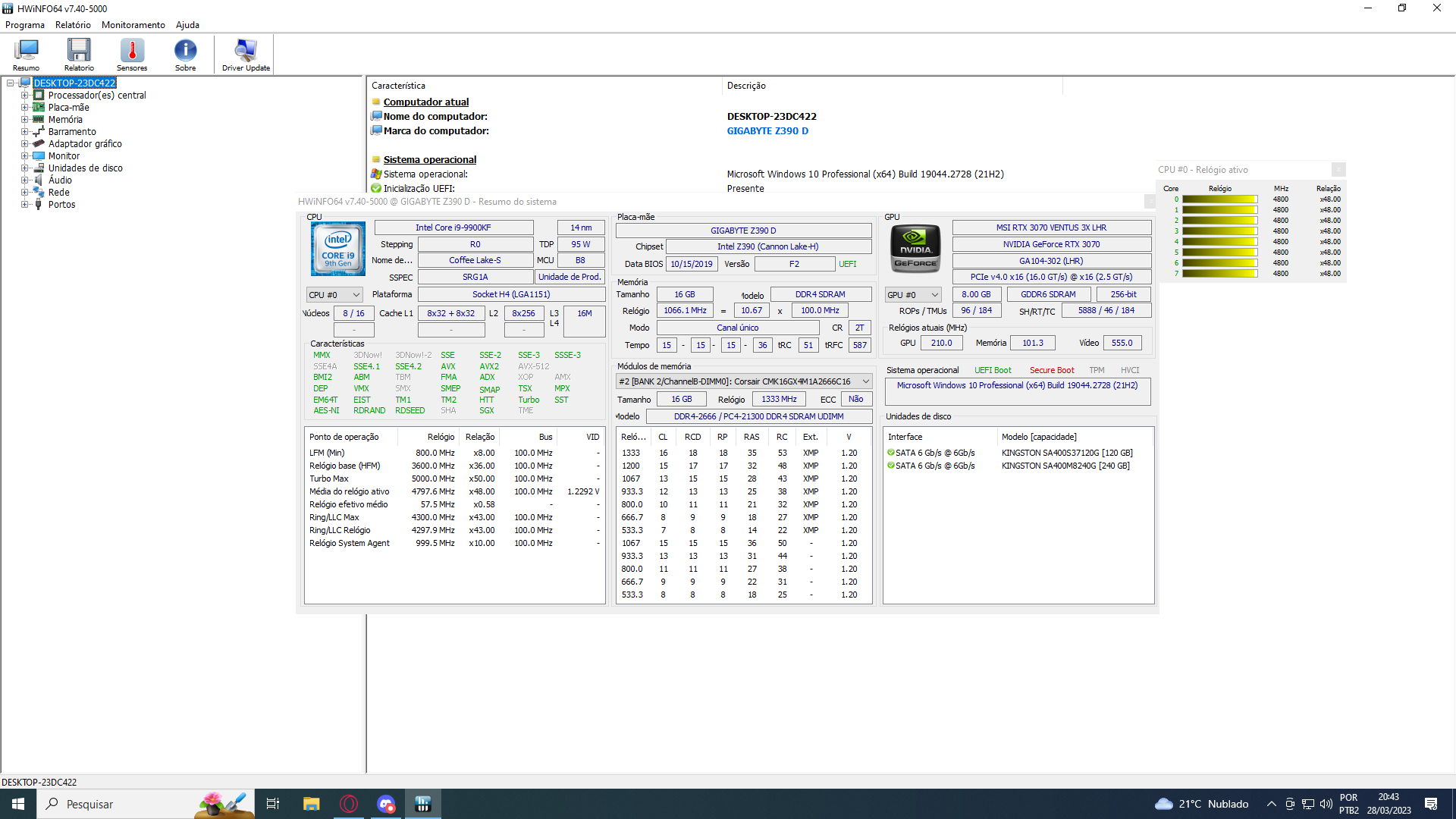The height and width of the screenshot is (819, 1456).
Task: Open the notification center icon
Action: click(1431, 804)
